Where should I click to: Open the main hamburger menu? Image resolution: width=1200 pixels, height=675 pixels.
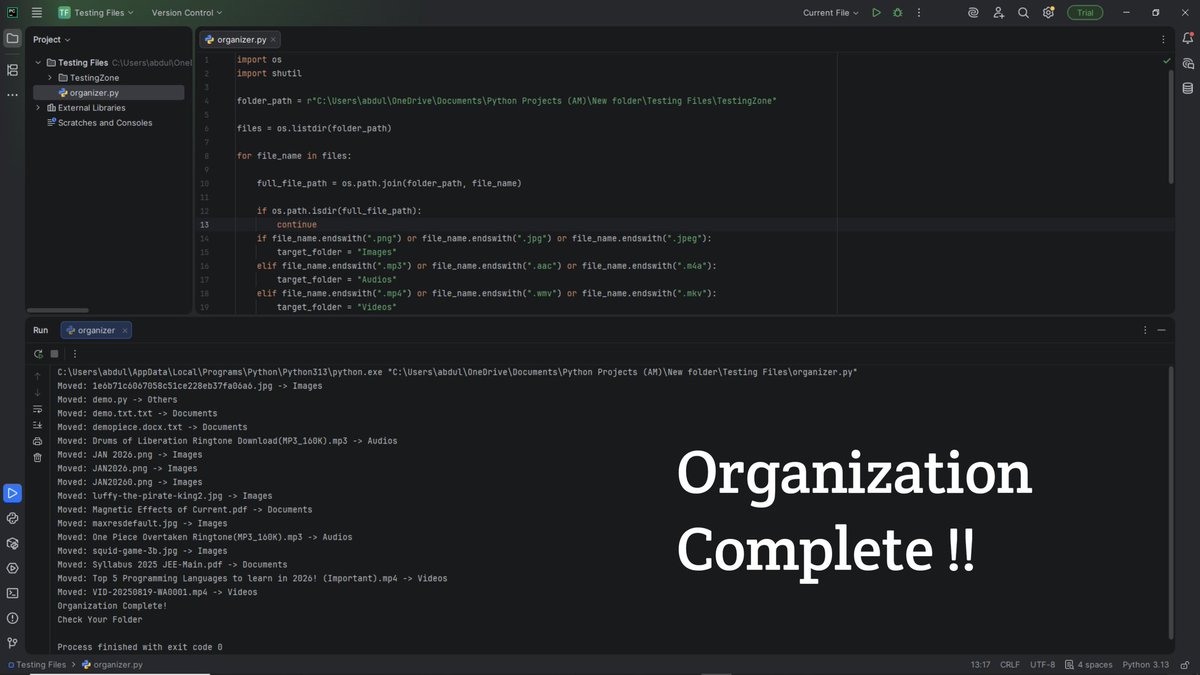click(36, 13)
